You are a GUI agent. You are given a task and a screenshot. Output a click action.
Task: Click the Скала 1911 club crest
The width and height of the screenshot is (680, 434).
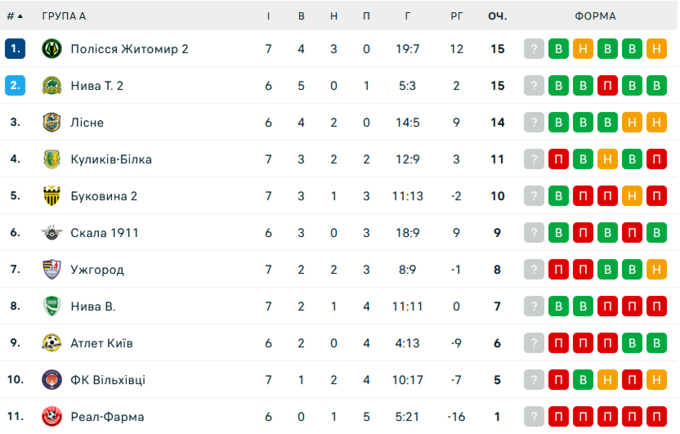click(x=52, y=233)
